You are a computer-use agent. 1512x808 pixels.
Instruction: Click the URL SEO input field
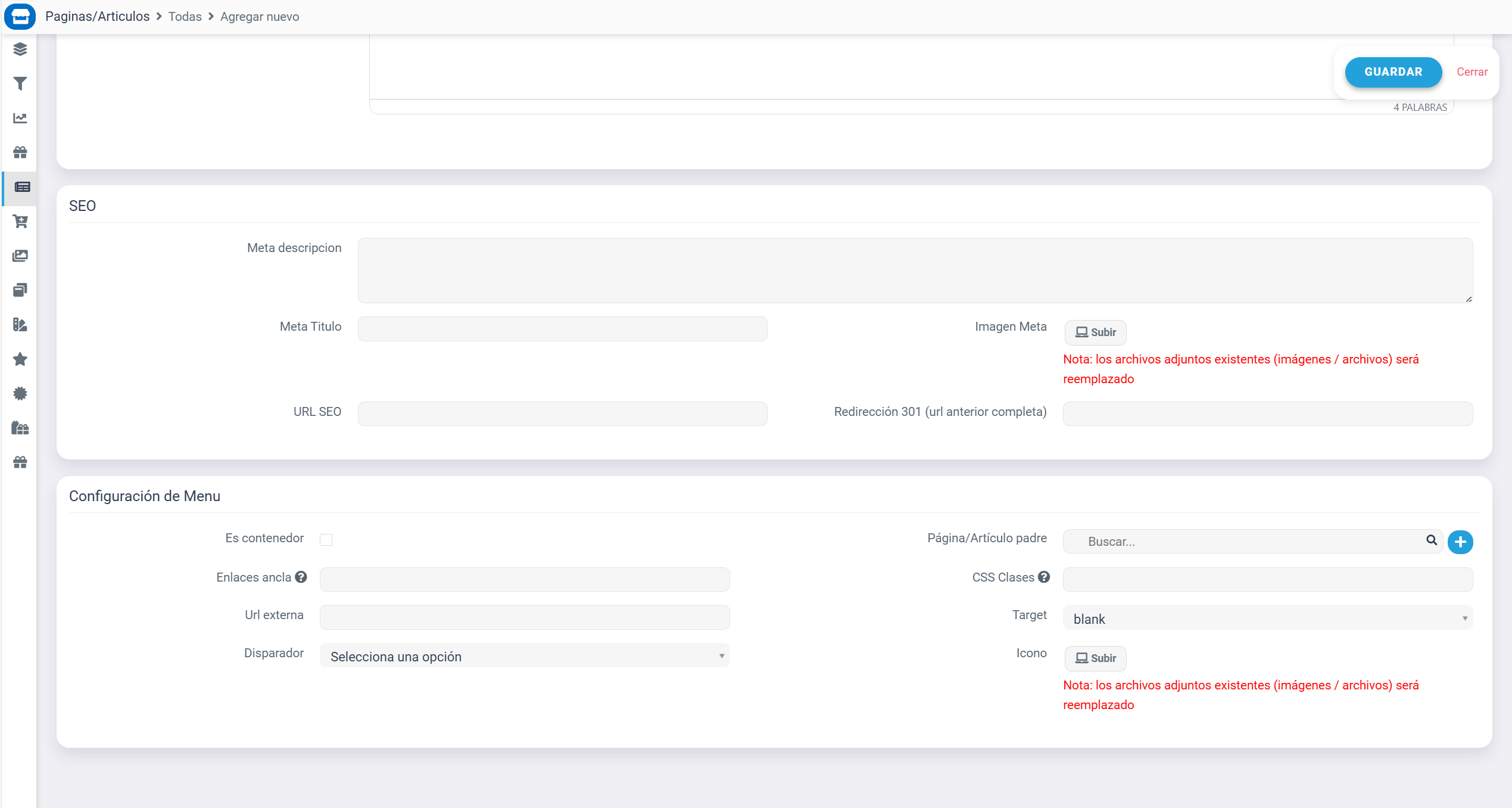(x=562, y=414)
